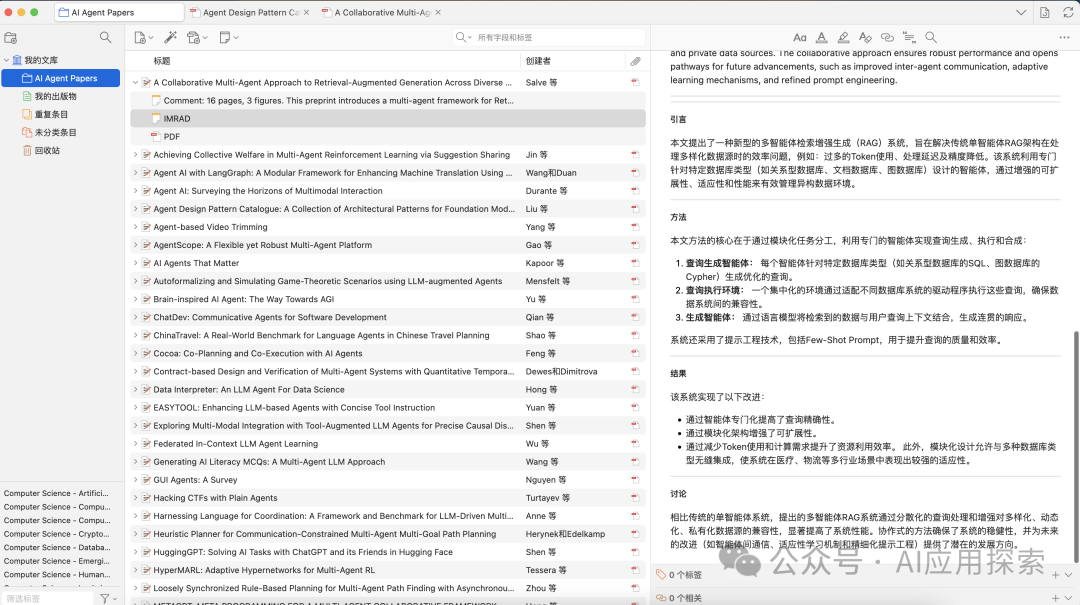Select the GUI Agents: A Survey item
Viewport: 1080px width, 605px height.
(388, 480)
